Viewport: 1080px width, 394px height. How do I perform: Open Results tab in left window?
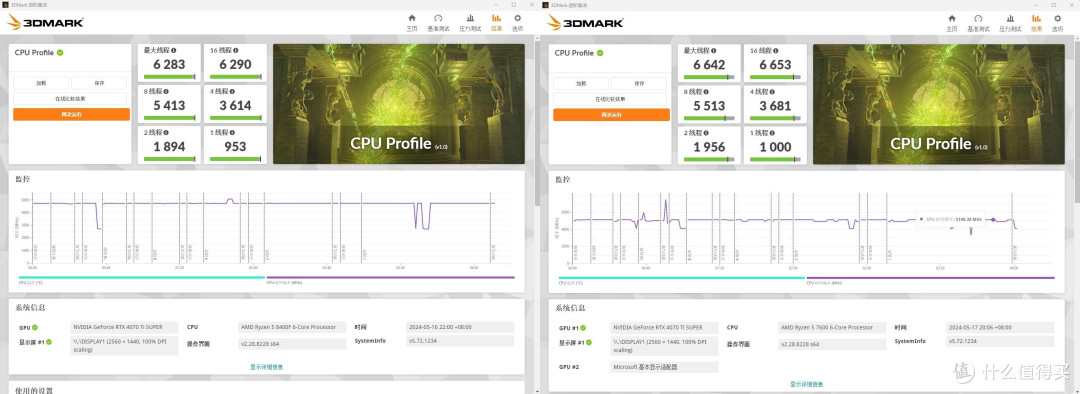pos(496,23)
